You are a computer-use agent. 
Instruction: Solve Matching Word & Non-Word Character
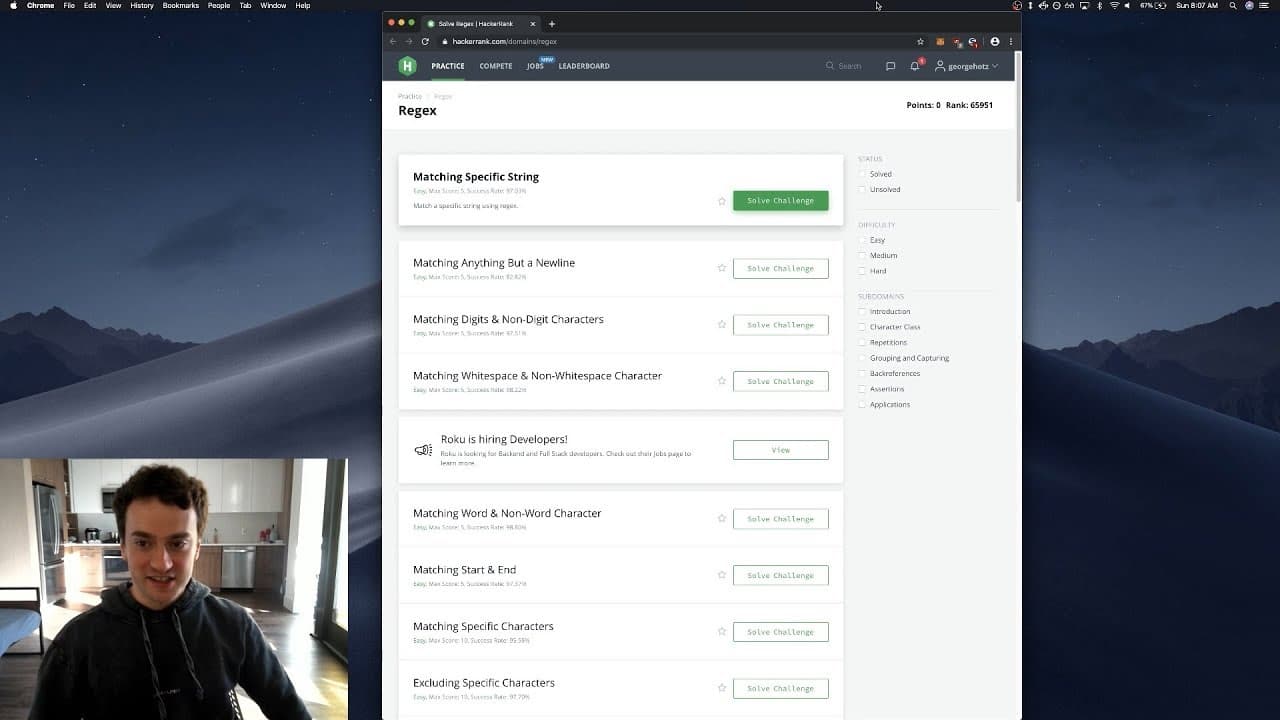pyautogui.click(x=780, y=519)
